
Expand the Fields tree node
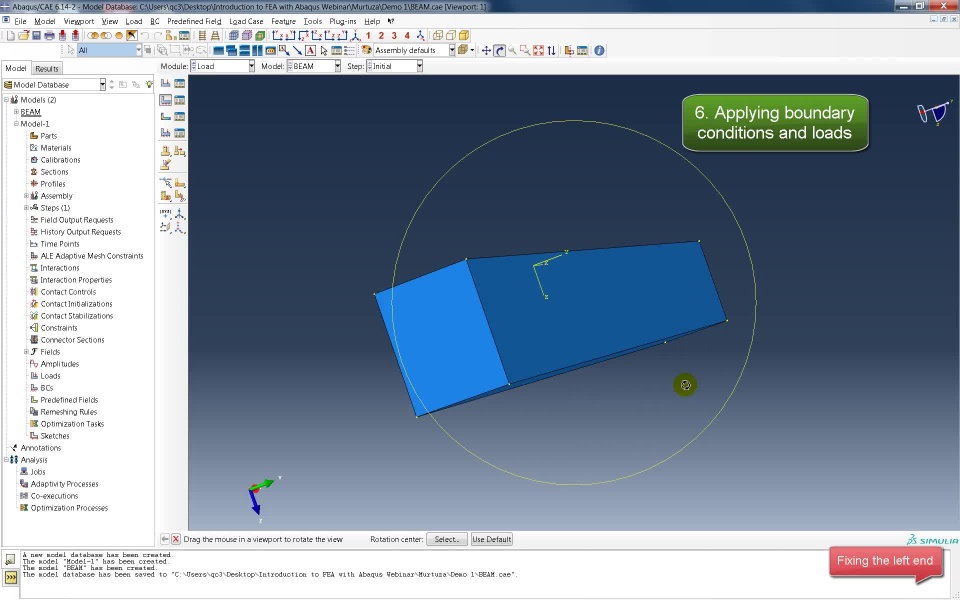tap(26, 351)
